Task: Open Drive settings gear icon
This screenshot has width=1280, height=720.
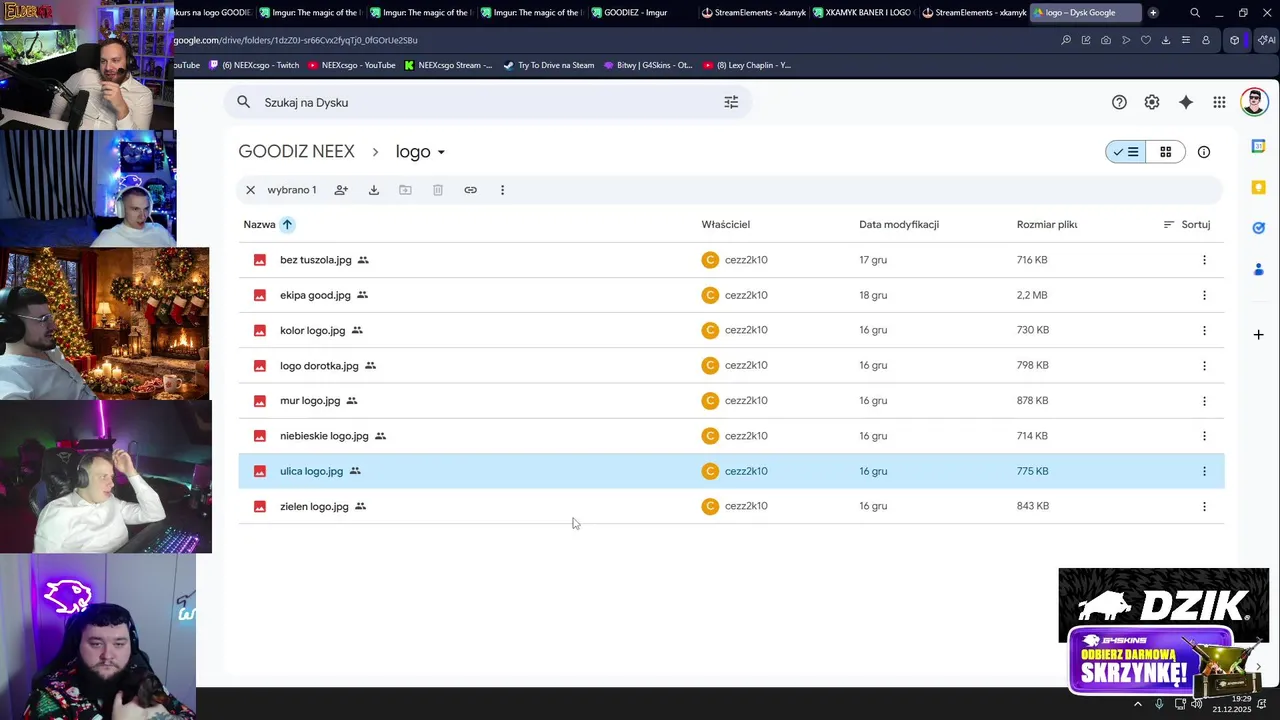Action: point(1152,102)
